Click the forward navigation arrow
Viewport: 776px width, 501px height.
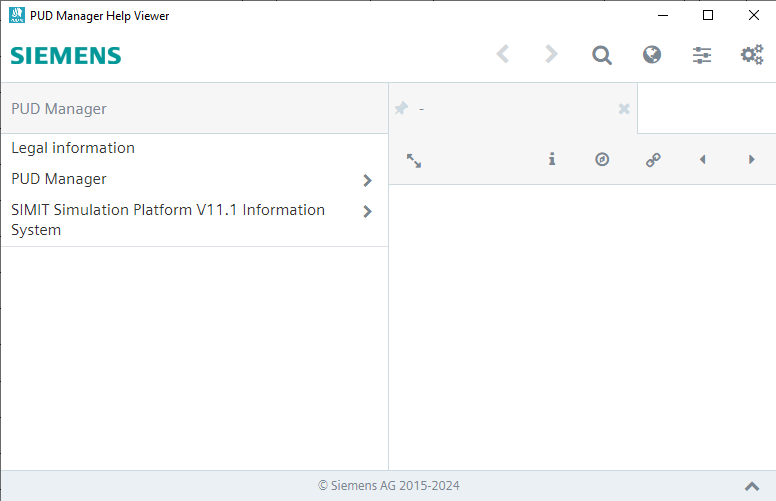[x=551, y=55]
